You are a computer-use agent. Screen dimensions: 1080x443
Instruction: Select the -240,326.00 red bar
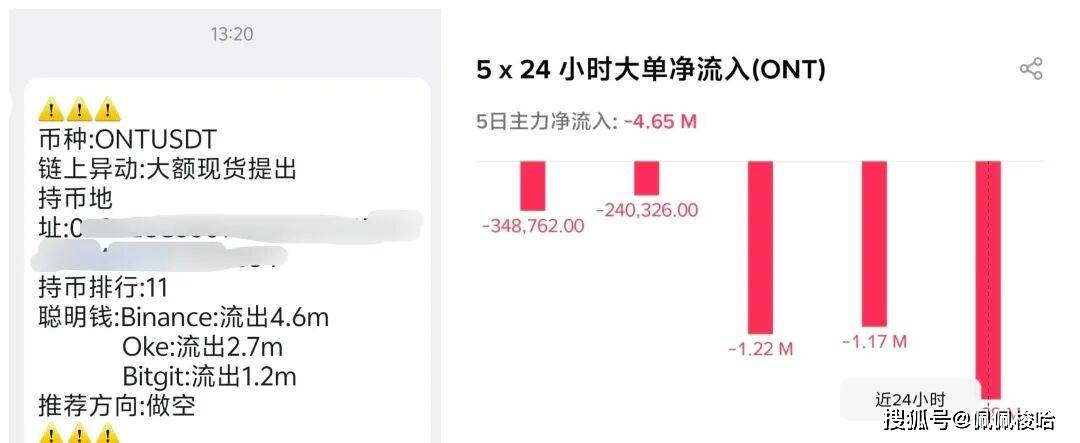pos(647,178)
